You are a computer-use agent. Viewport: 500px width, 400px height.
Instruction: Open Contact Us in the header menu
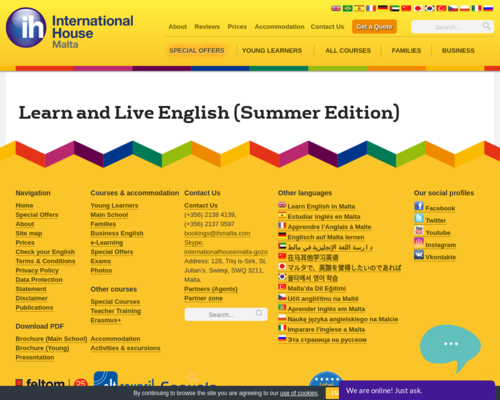pyautogui.click(x=327, y=27)
